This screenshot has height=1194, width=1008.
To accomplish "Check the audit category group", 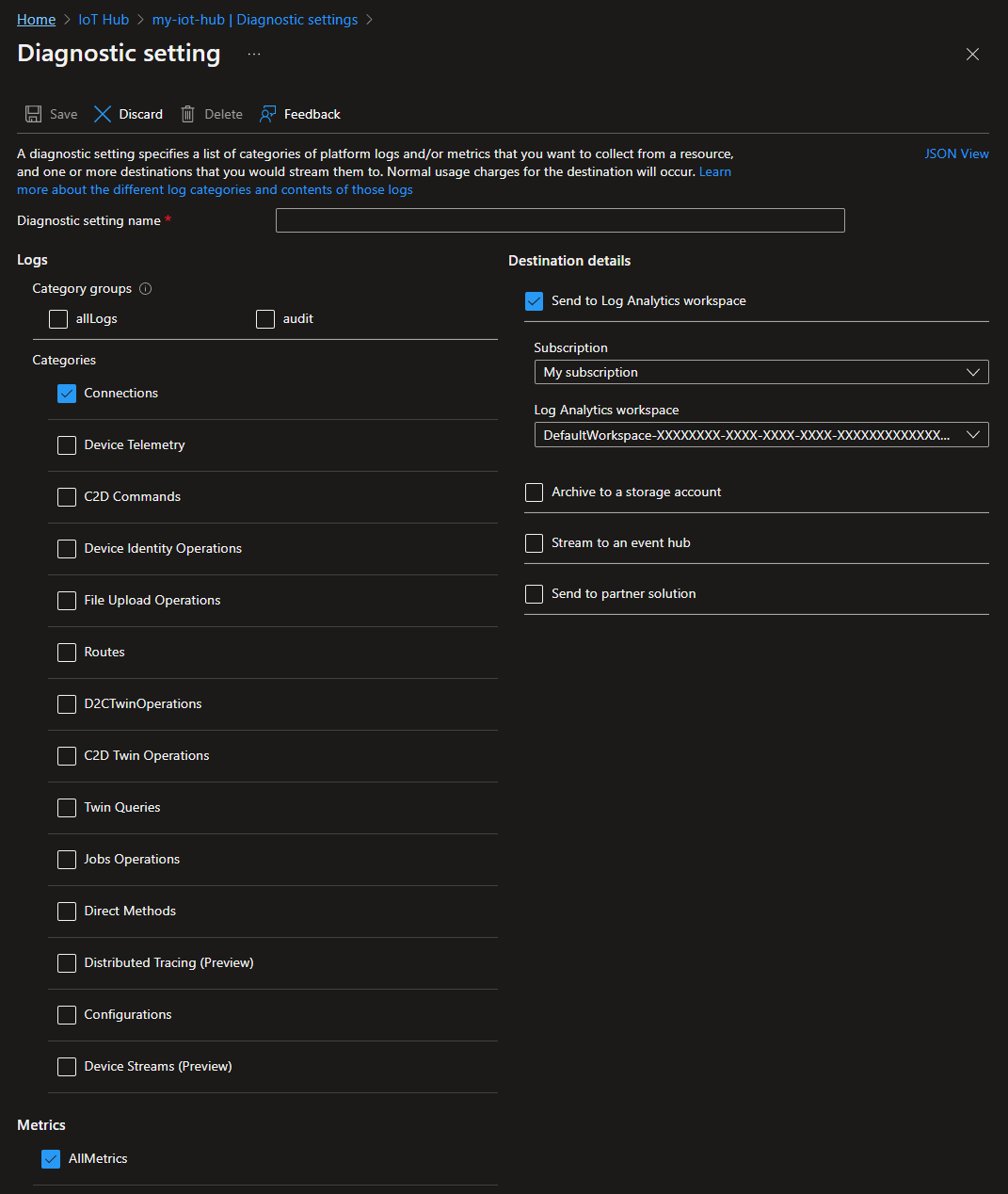I will pyautogui.click(x=264, y=318).
